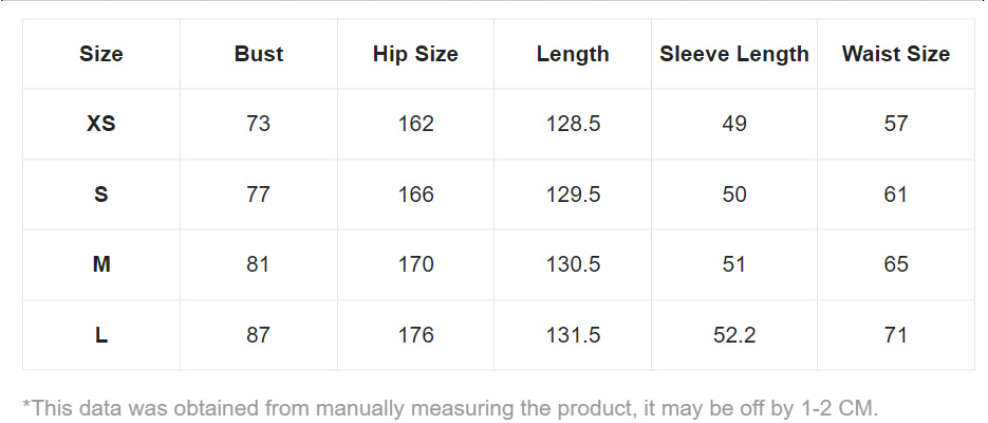Click the L bust value 87

pyautogui.click(x=258, y=335)
